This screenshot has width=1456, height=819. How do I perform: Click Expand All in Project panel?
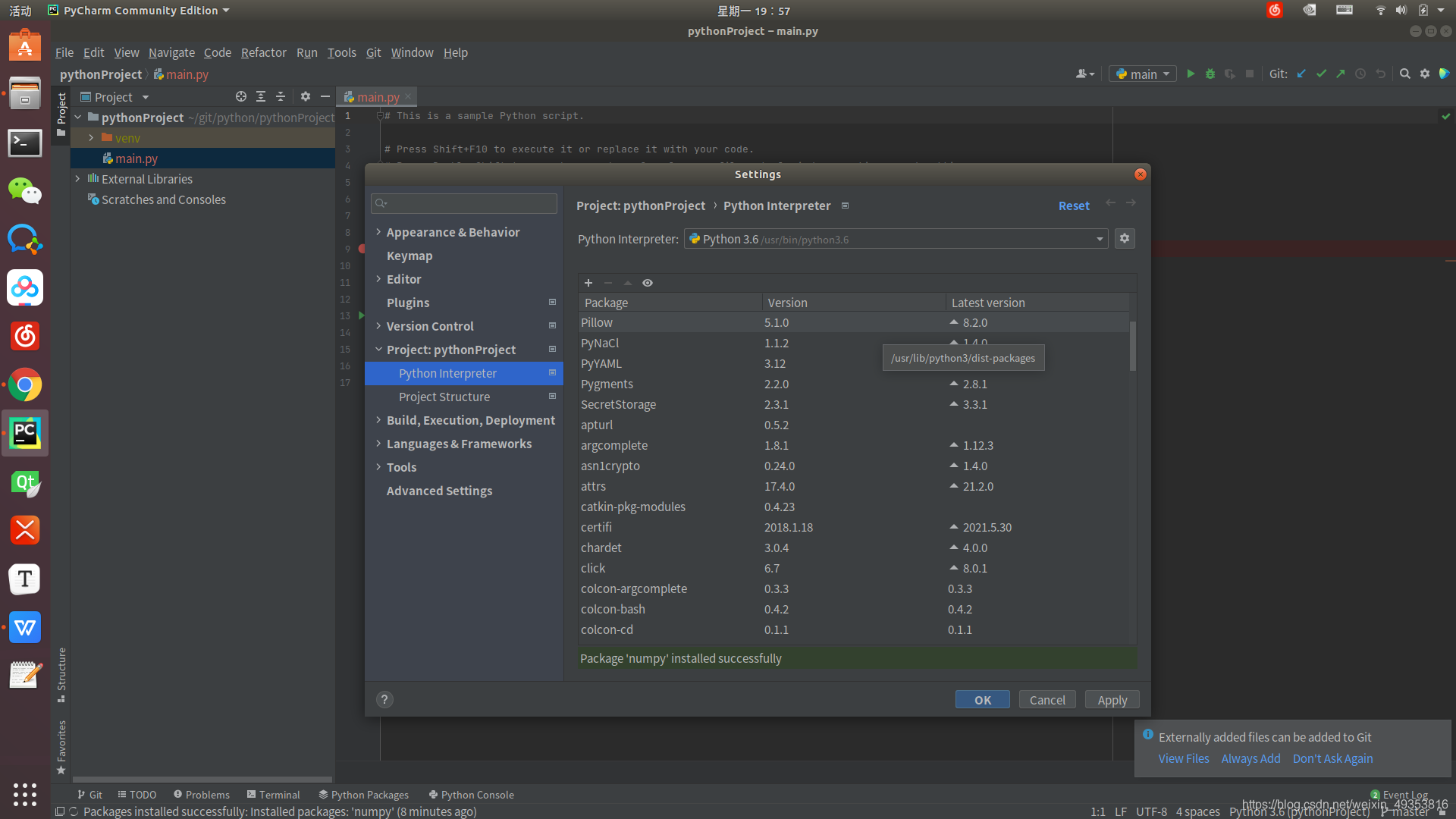pos(261,96)
